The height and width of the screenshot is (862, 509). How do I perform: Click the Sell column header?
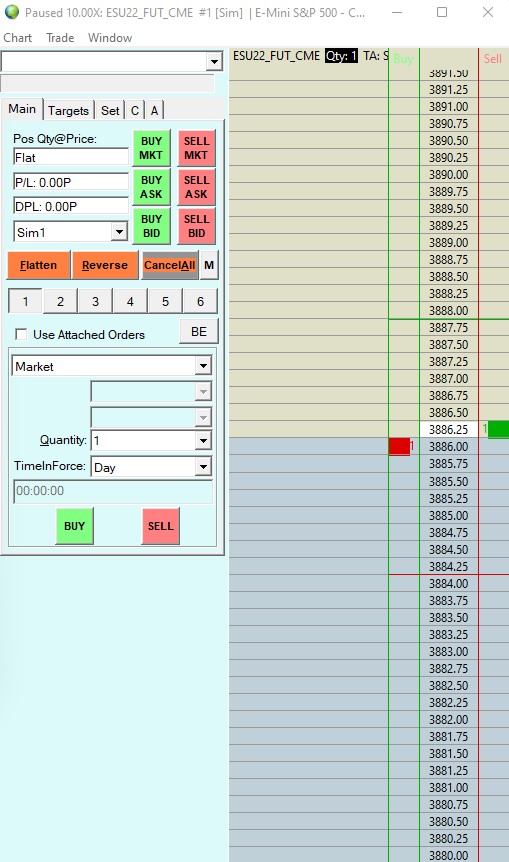[x=493, y=58]
